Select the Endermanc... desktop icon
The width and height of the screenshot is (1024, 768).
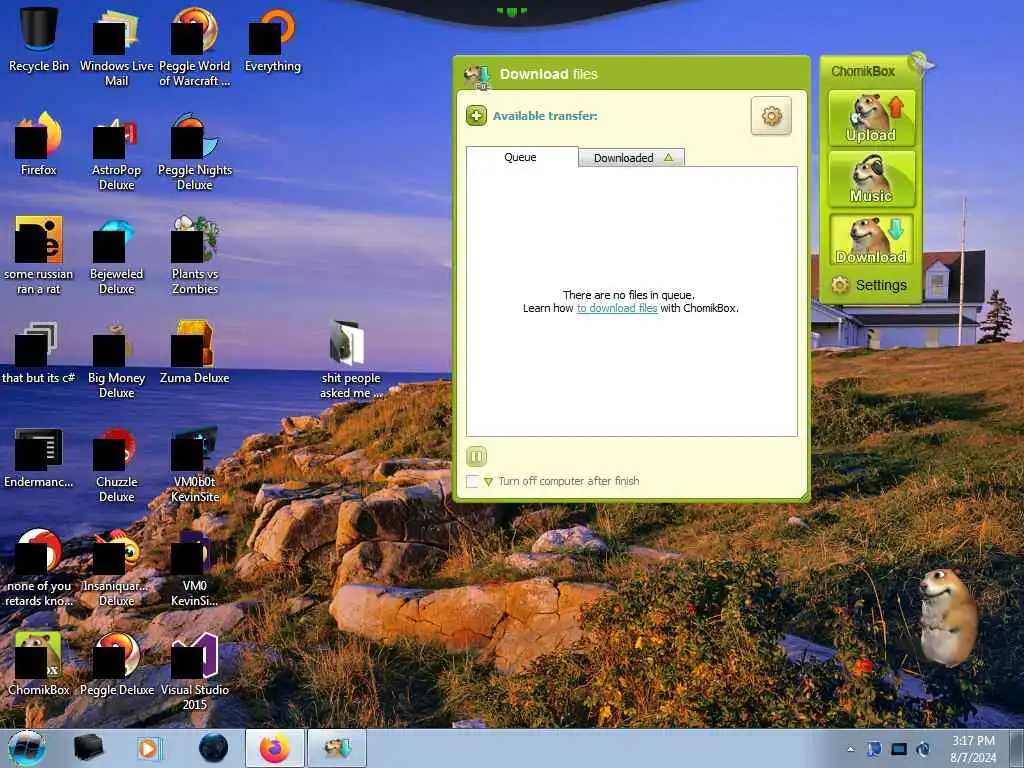coord(39,456)
